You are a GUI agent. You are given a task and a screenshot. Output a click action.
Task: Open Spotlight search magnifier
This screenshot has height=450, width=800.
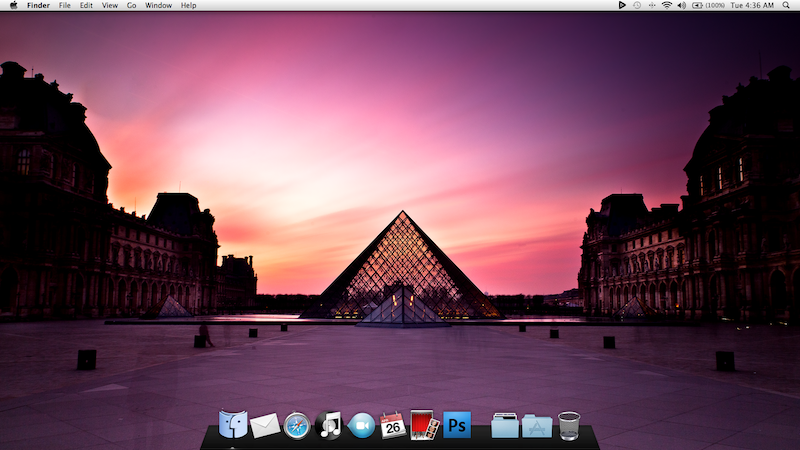(x=786, y=5)
